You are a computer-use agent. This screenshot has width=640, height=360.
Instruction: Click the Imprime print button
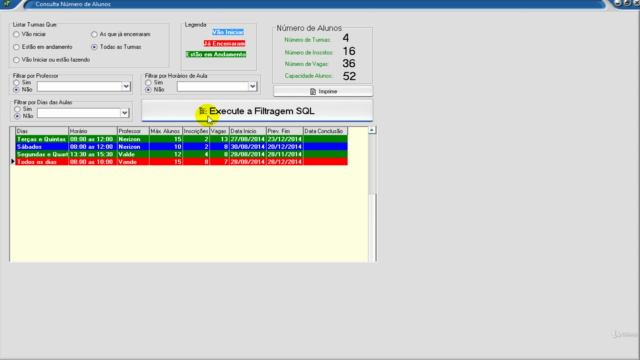point(323,91)
